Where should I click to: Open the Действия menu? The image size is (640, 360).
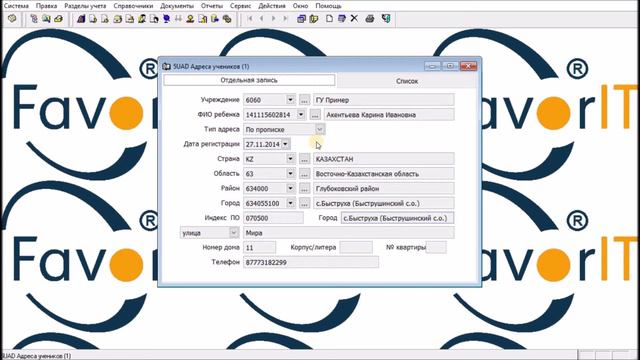click(x=272, y=6)
